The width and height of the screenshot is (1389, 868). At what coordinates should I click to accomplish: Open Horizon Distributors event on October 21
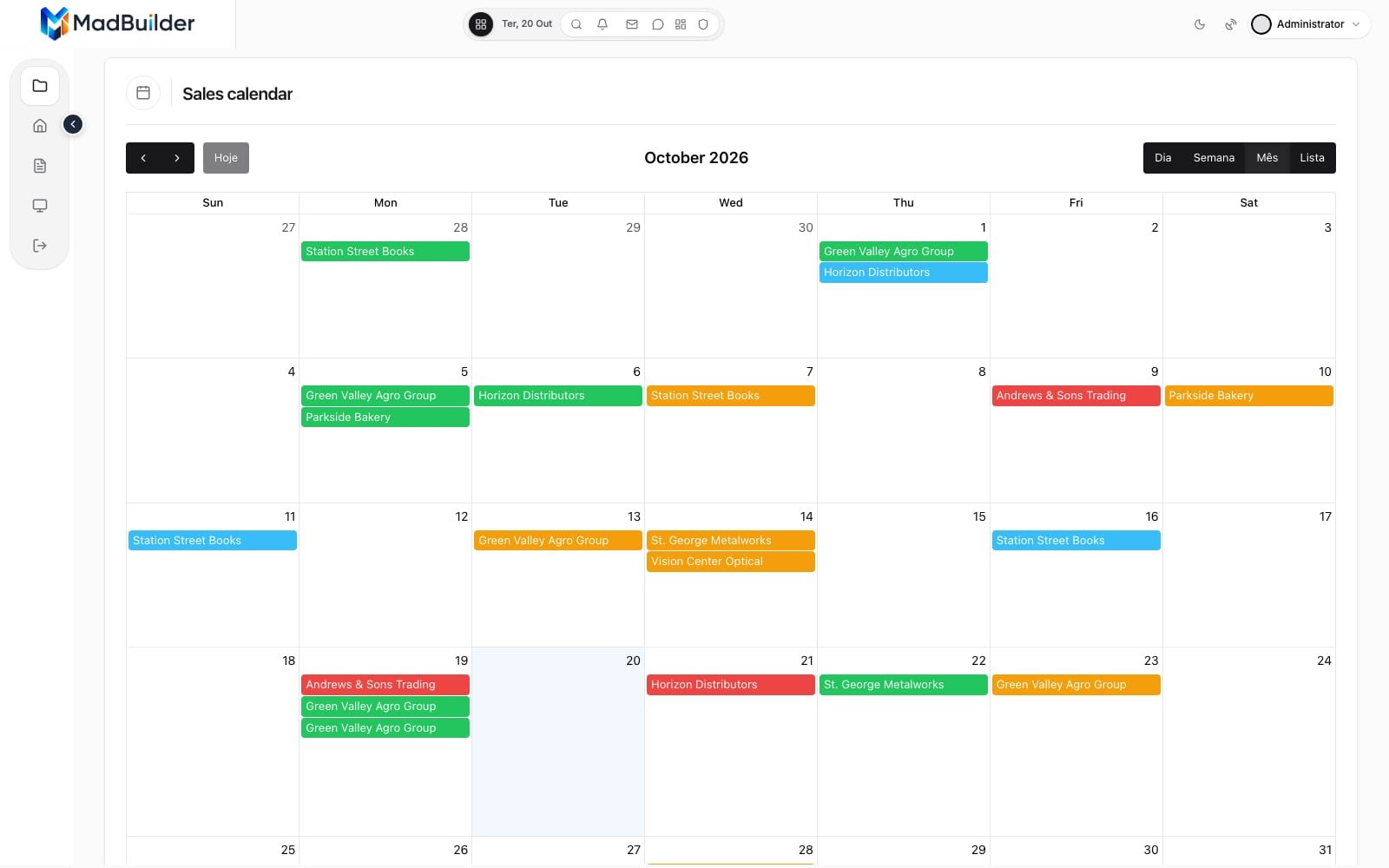coord(731,685)
